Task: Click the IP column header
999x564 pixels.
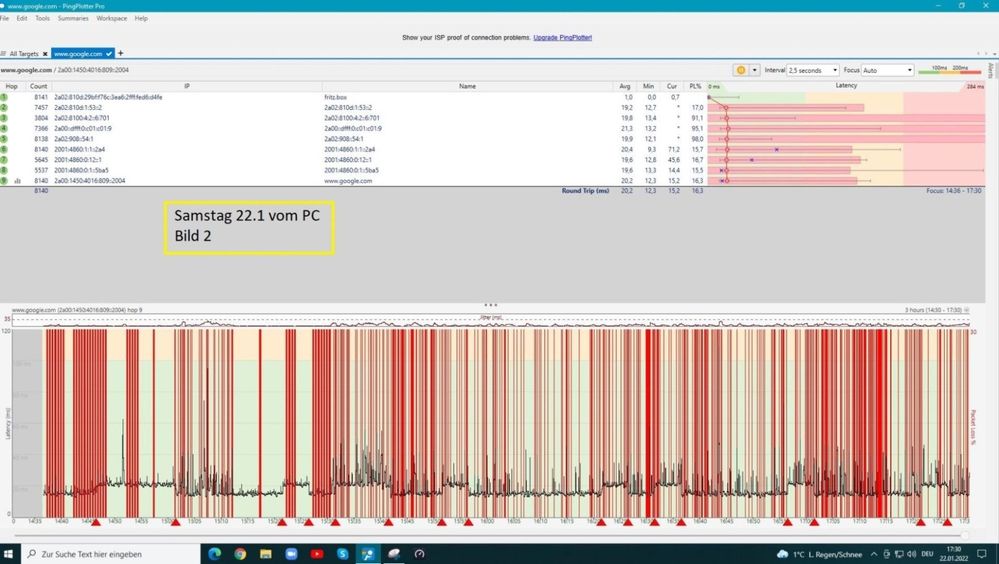Action: coord(187,86)
